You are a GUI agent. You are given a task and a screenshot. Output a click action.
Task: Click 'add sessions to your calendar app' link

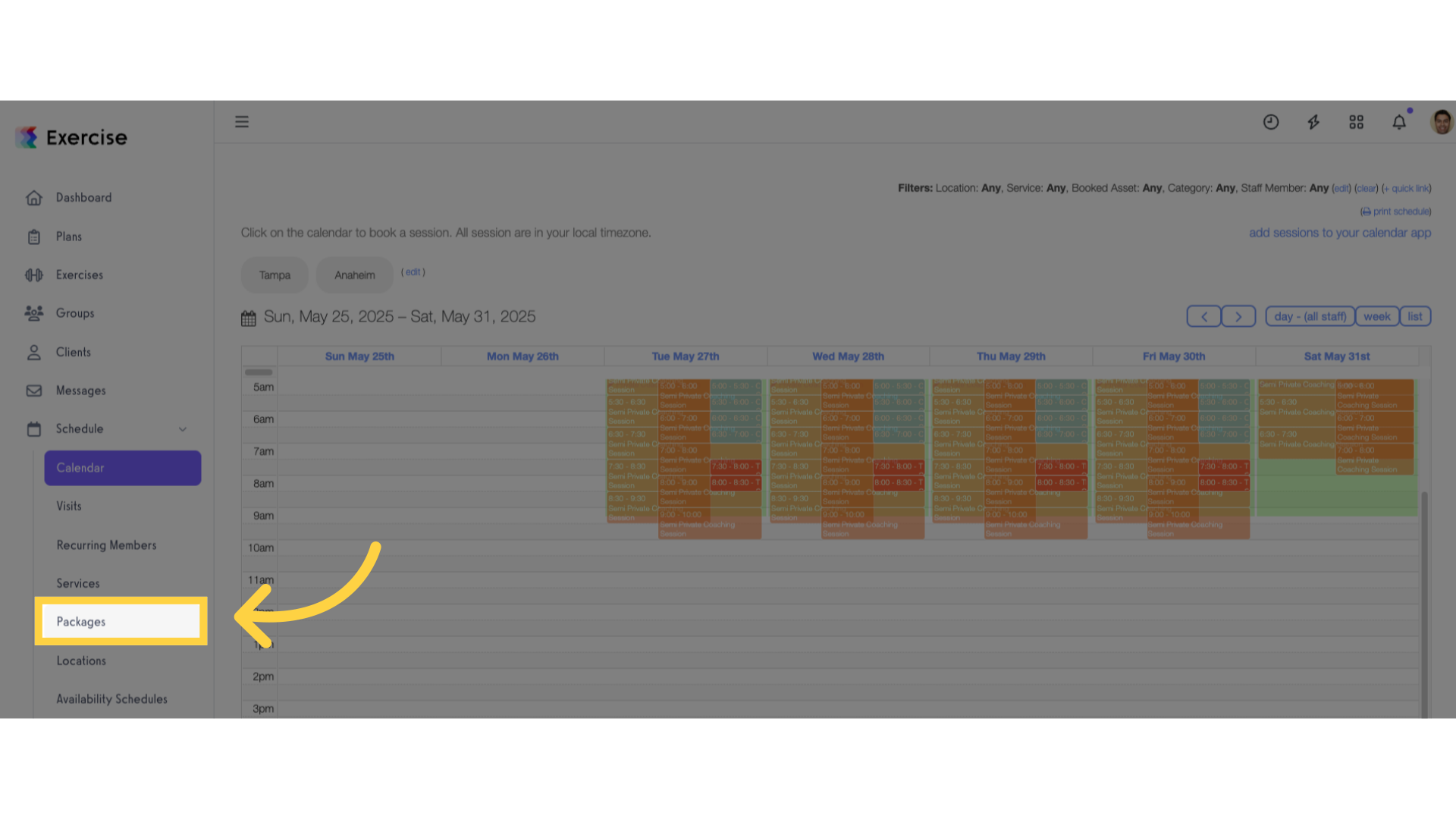1340,233
